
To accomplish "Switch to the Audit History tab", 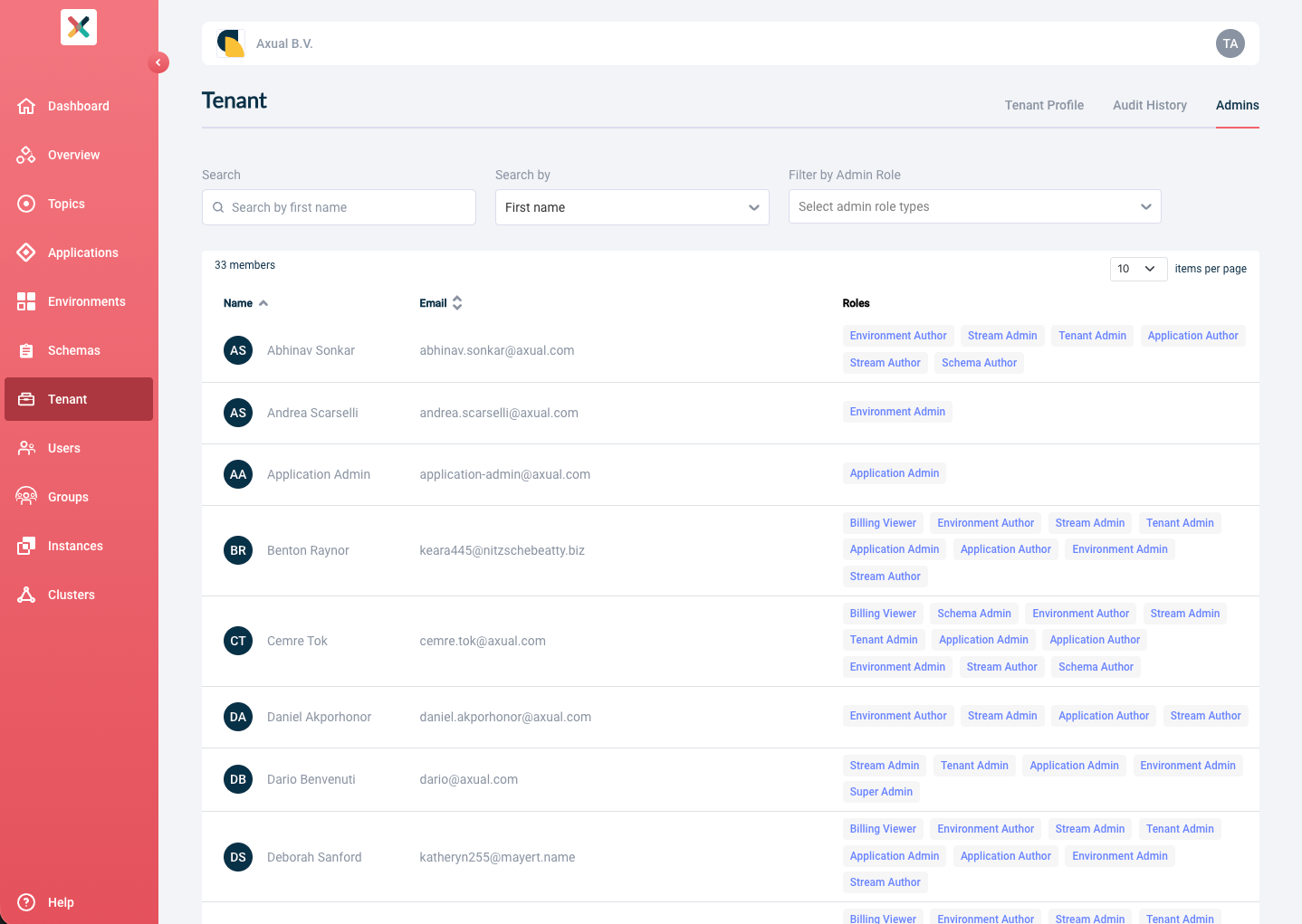I will click(x=1150, y=105).
